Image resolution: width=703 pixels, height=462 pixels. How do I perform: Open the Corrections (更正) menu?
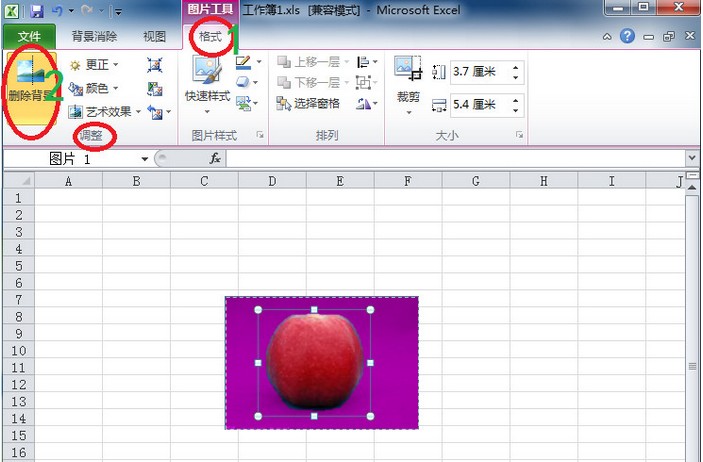(x=94, y=65)
